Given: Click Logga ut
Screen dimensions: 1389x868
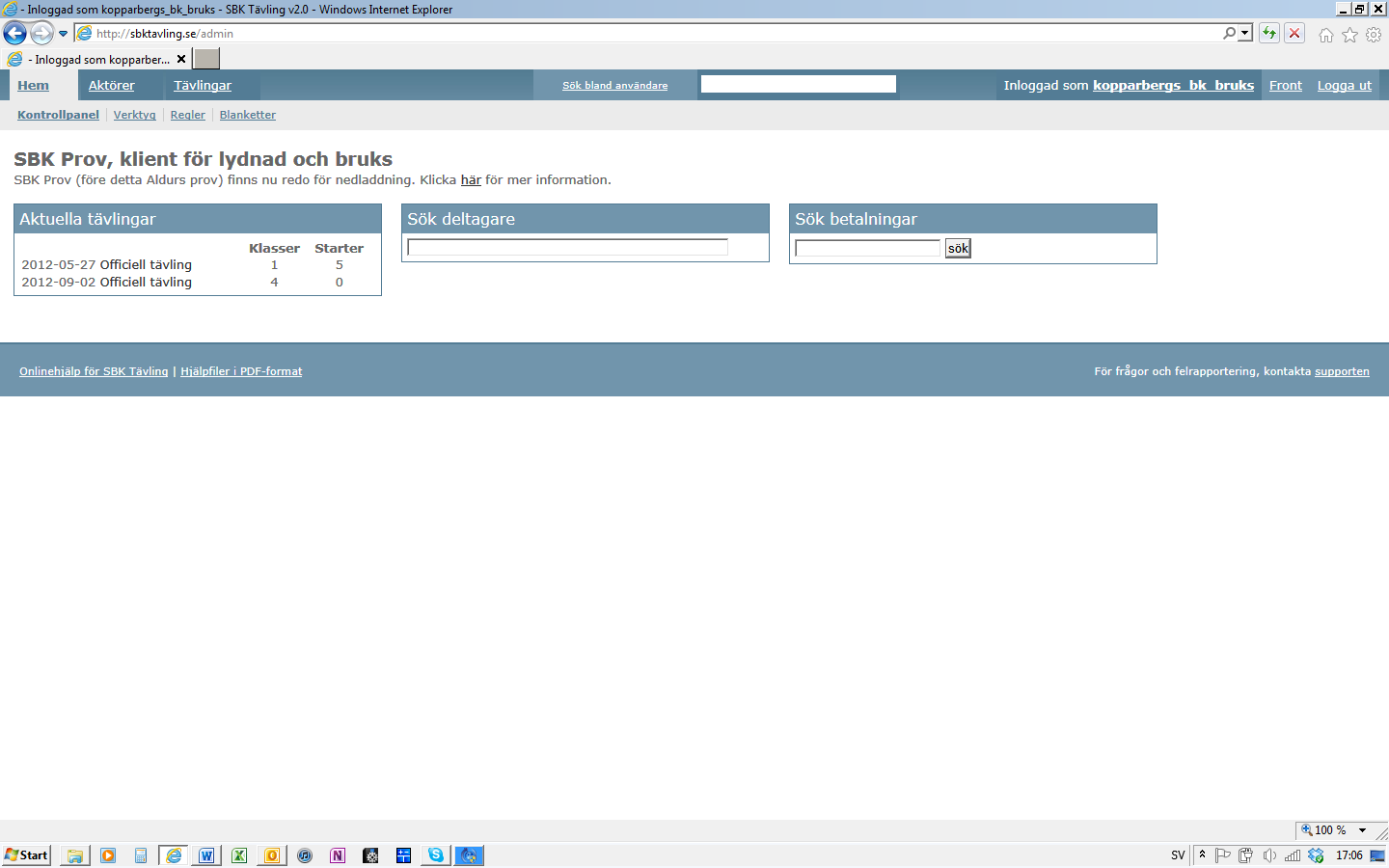Looking at the screenshot, I should [1345, 85].
